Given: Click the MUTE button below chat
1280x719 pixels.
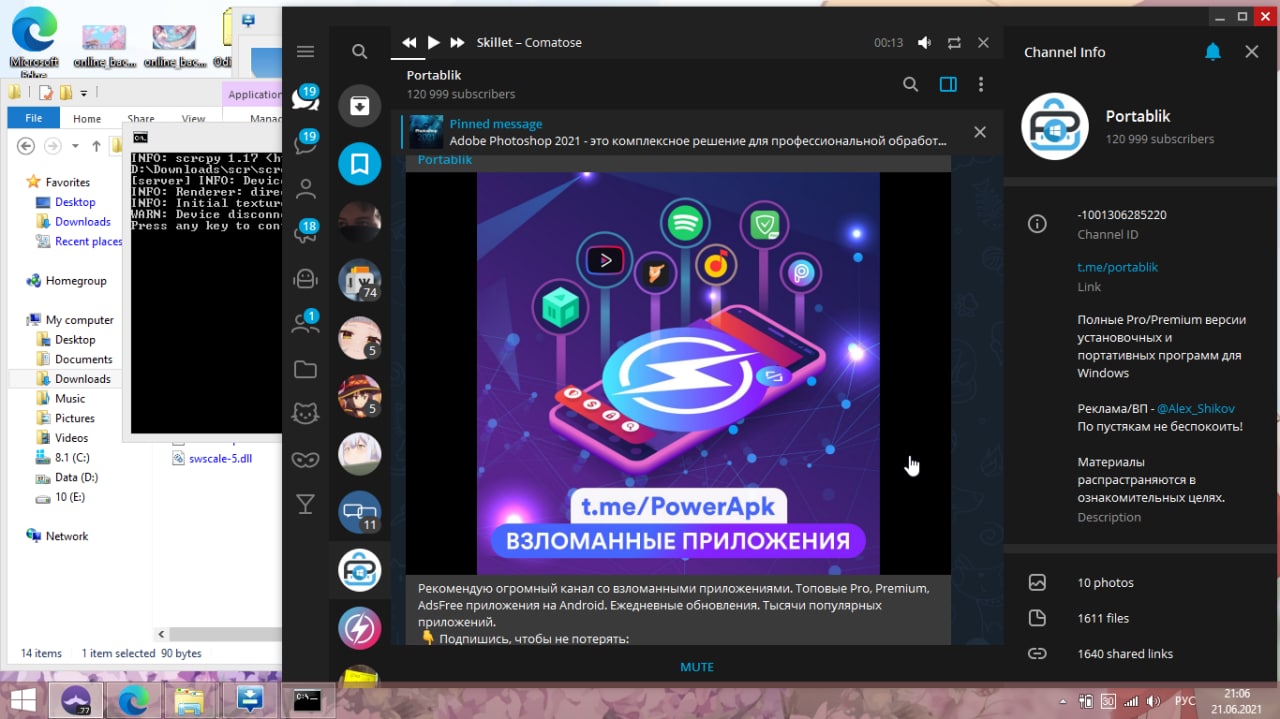Looking at the screenshot, I should pyautogui.click(x=697, y=667).
